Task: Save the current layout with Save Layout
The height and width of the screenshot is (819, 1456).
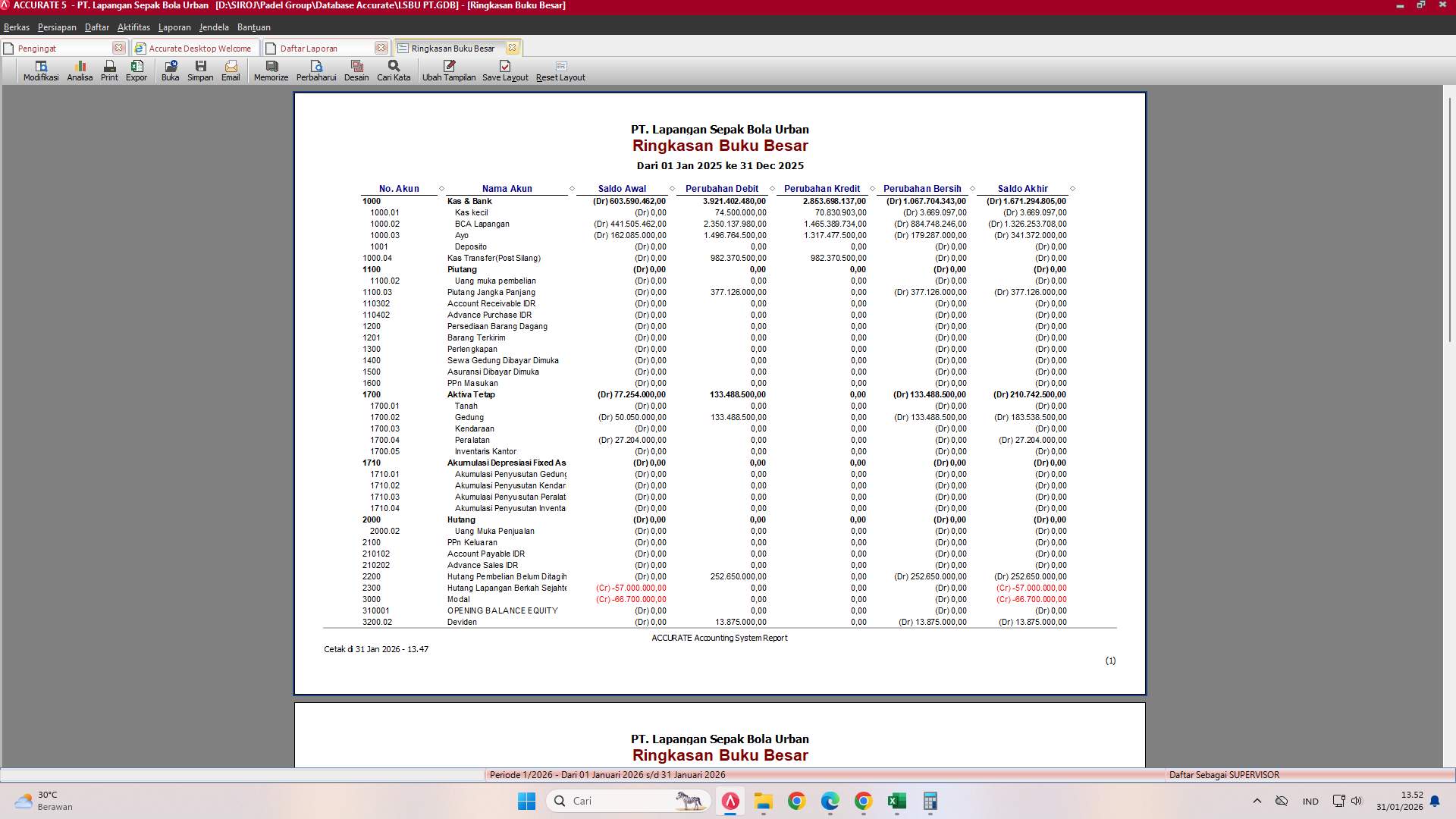Action: coord(505,71)
